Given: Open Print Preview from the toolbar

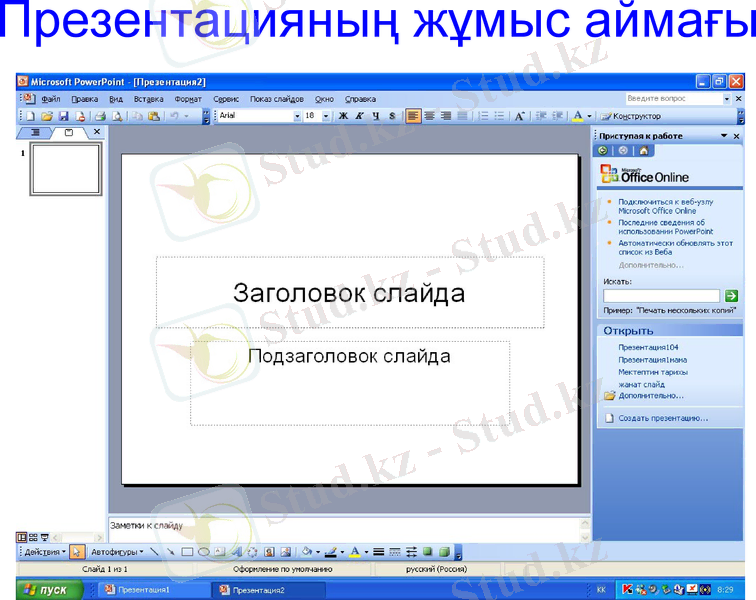Looking at the screenshot, I should [x=117, y=116].
